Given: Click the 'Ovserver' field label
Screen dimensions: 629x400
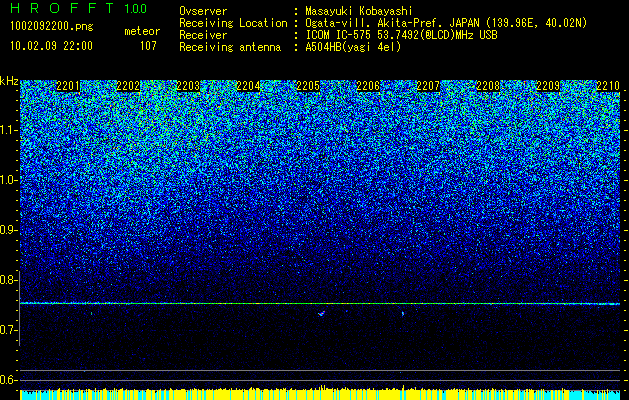Looking at the screenshot, I should tap(203, 11).
